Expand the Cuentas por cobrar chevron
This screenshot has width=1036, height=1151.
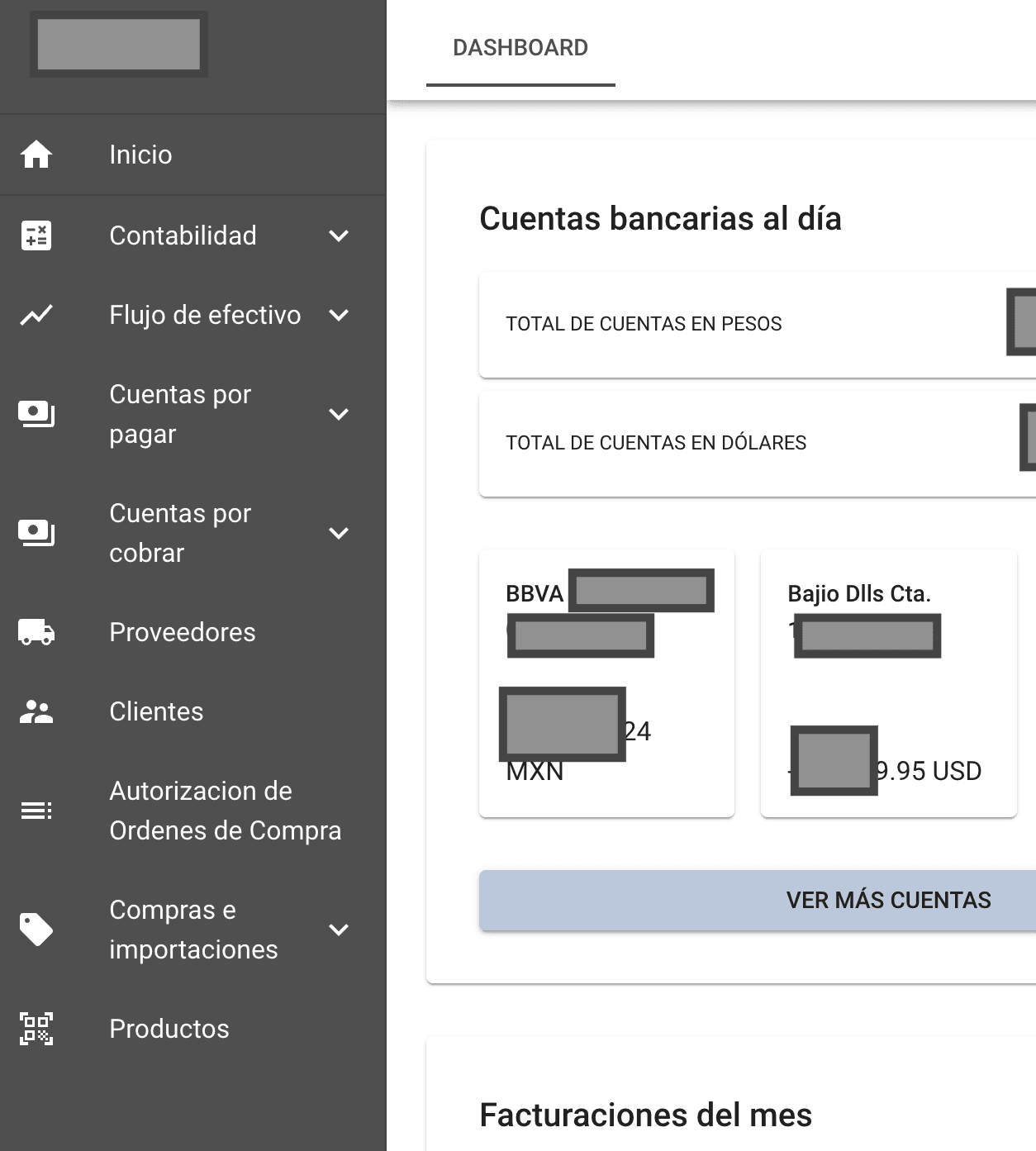(x=339, y=533)
